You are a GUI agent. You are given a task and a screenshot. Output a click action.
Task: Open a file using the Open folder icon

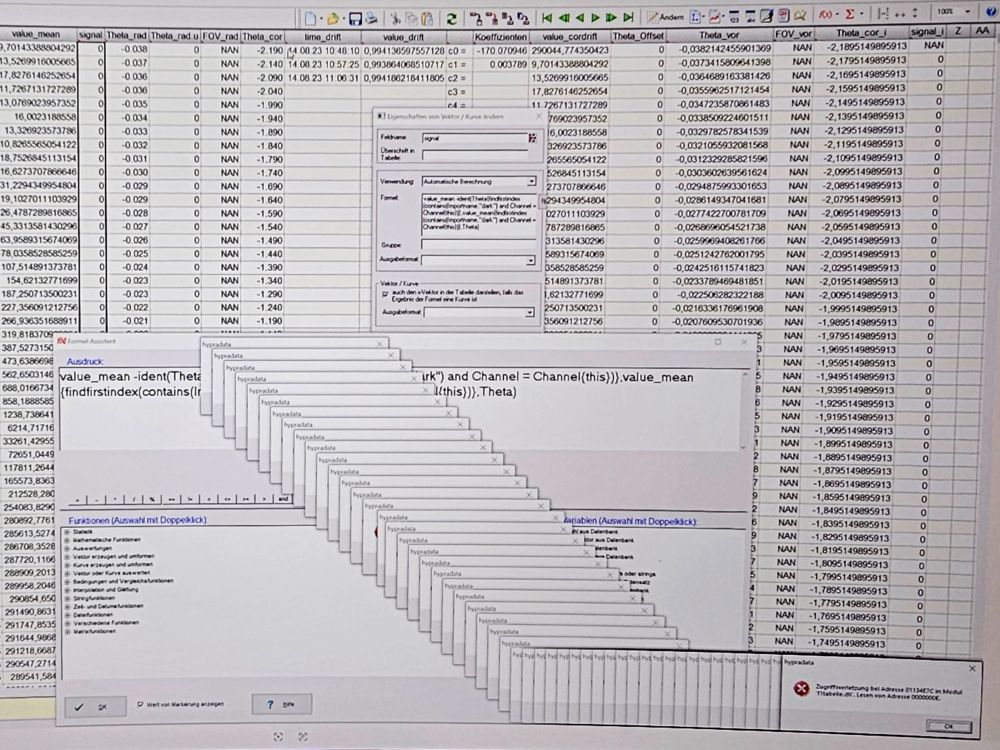335,17
